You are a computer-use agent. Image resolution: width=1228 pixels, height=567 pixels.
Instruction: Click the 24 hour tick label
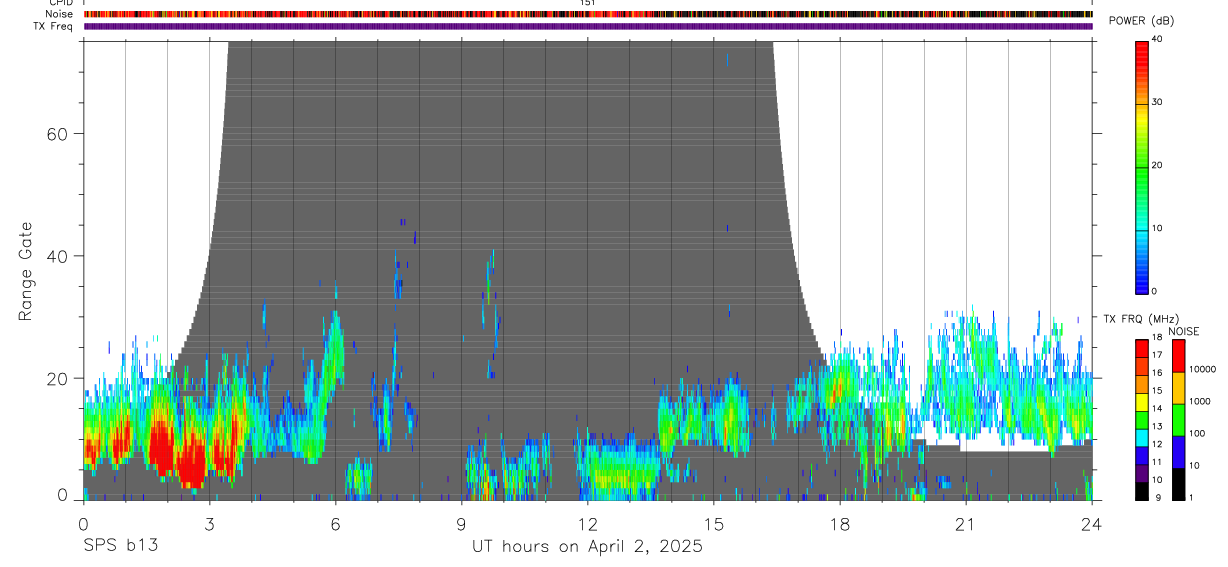coord(1091,524)
